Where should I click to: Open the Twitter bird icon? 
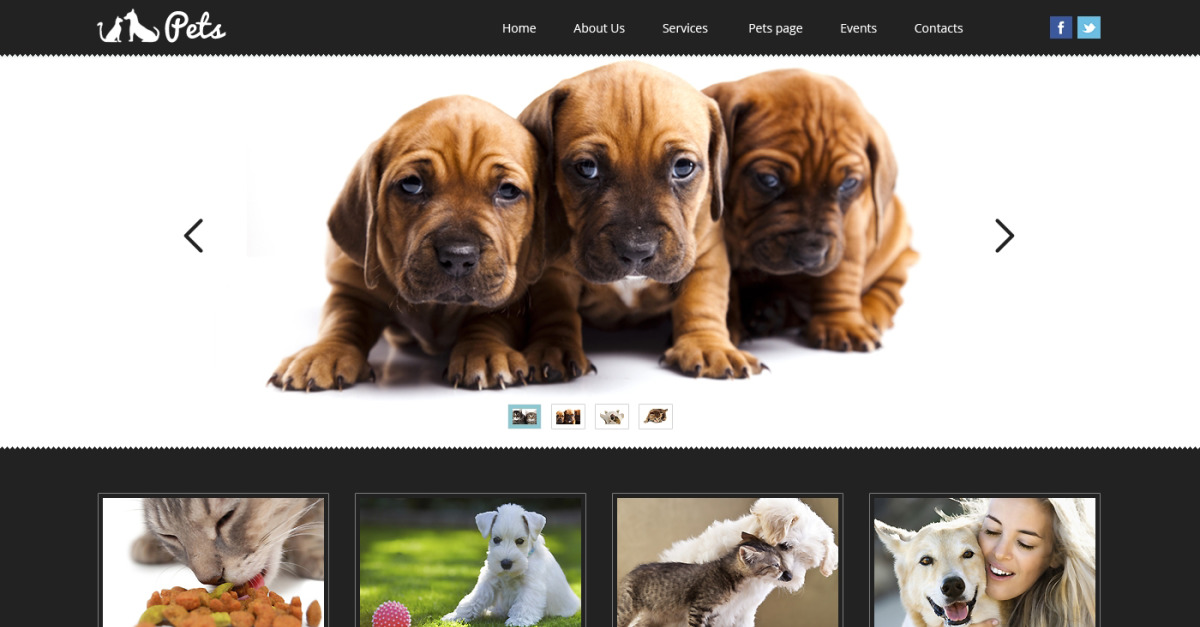point(1088,28)
